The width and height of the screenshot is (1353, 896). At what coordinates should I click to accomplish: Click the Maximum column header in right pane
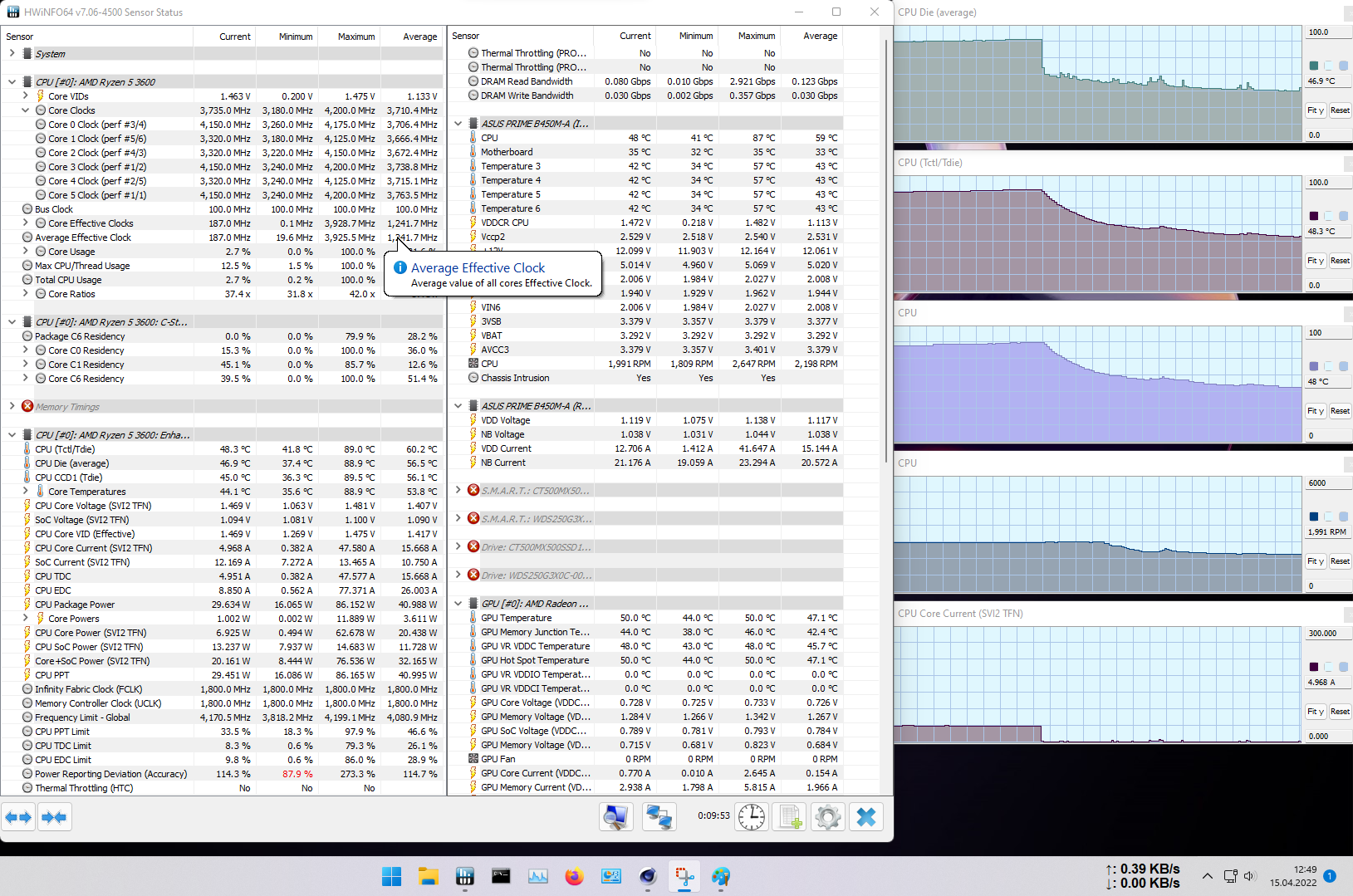click(x=750, y=36)
